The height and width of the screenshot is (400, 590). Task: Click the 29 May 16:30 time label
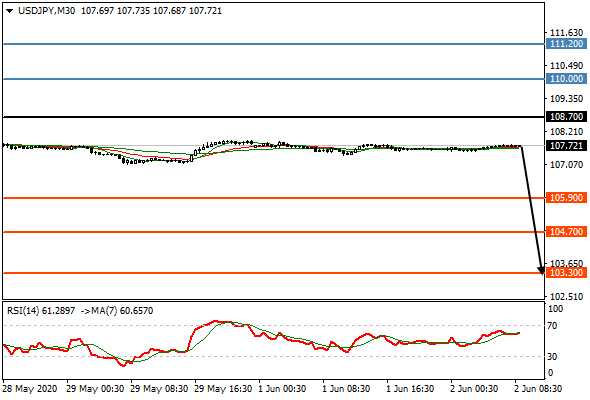(x=223, y=389)
